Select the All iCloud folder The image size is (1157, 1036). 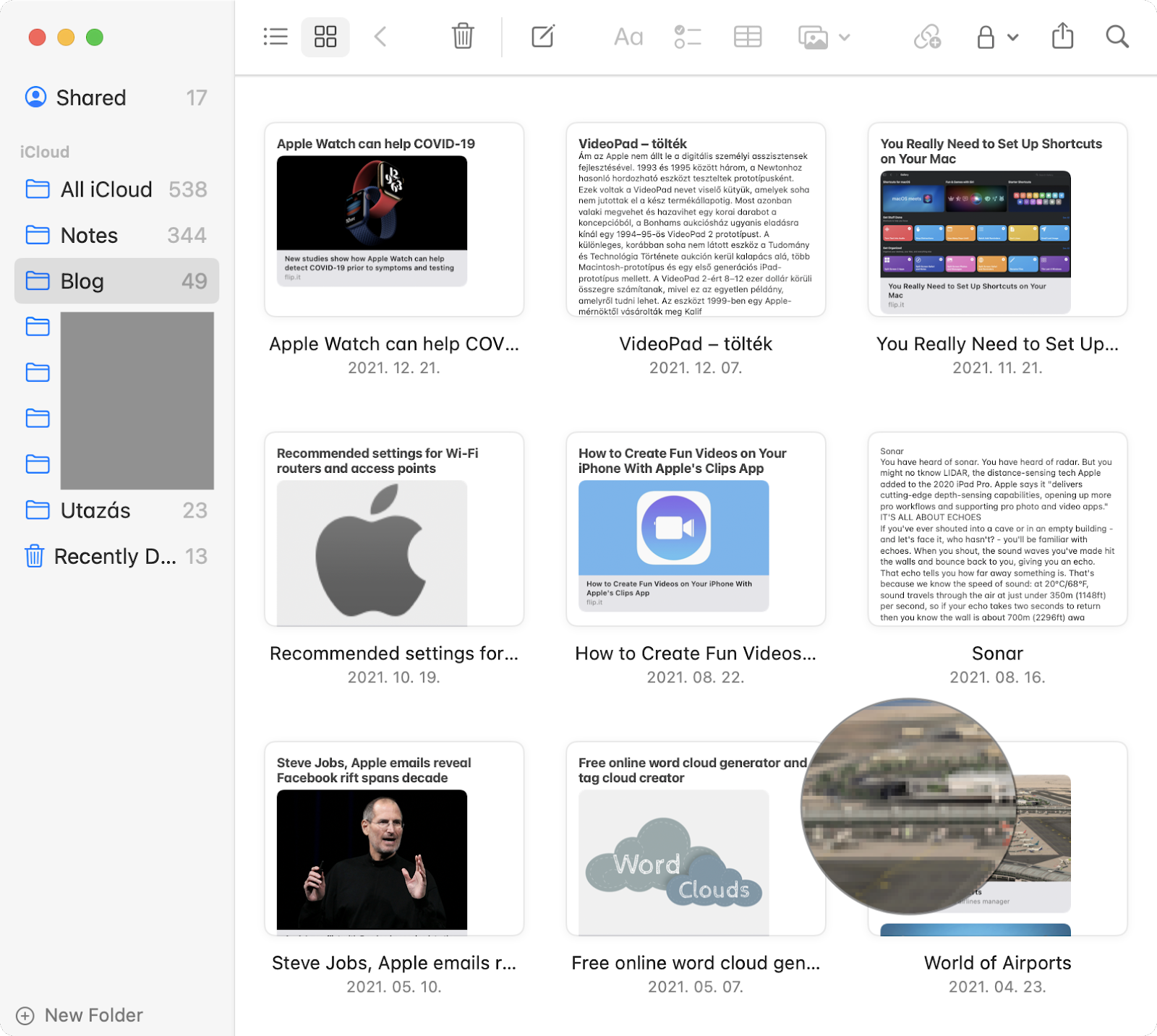pos(116,189)
